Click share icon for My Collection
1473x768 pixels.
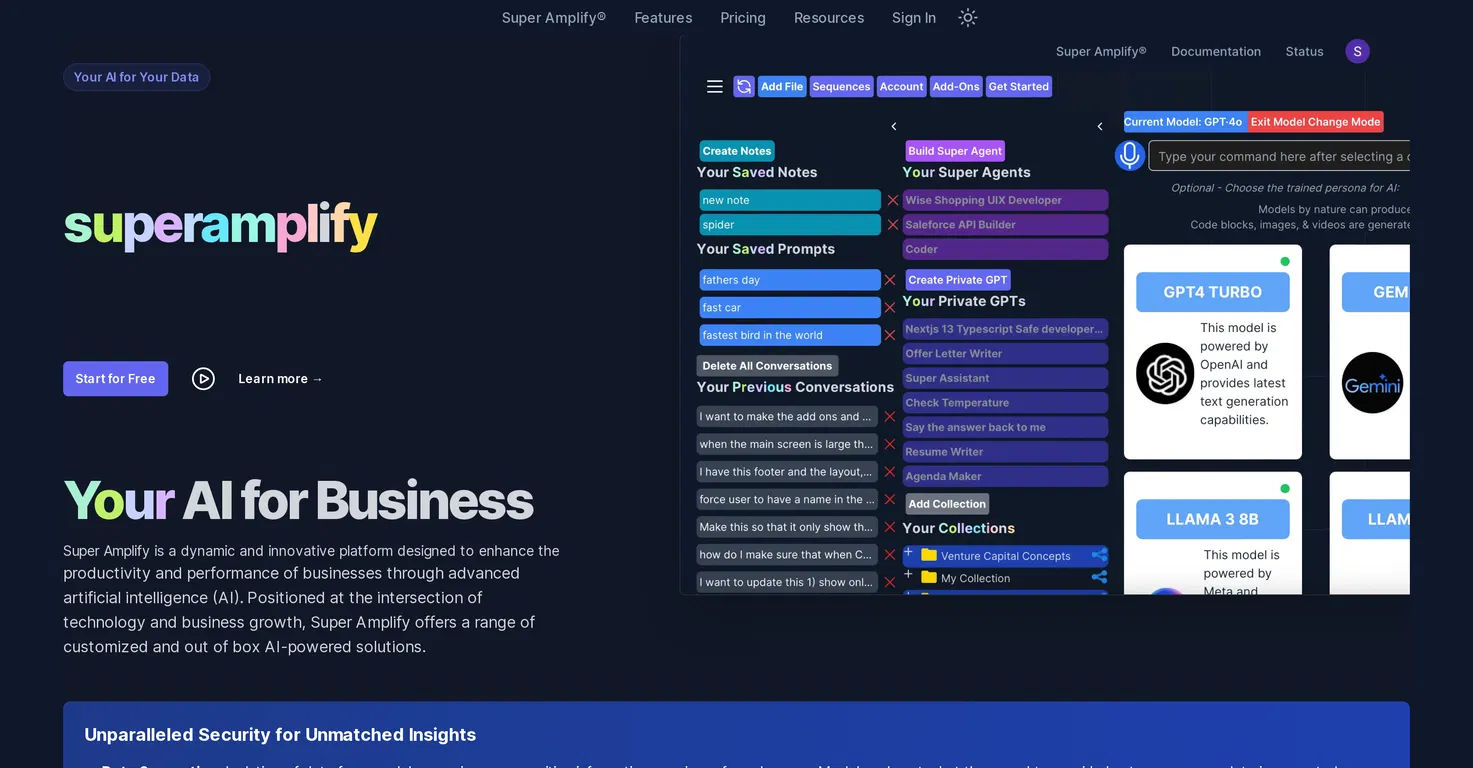(1099, 577)
